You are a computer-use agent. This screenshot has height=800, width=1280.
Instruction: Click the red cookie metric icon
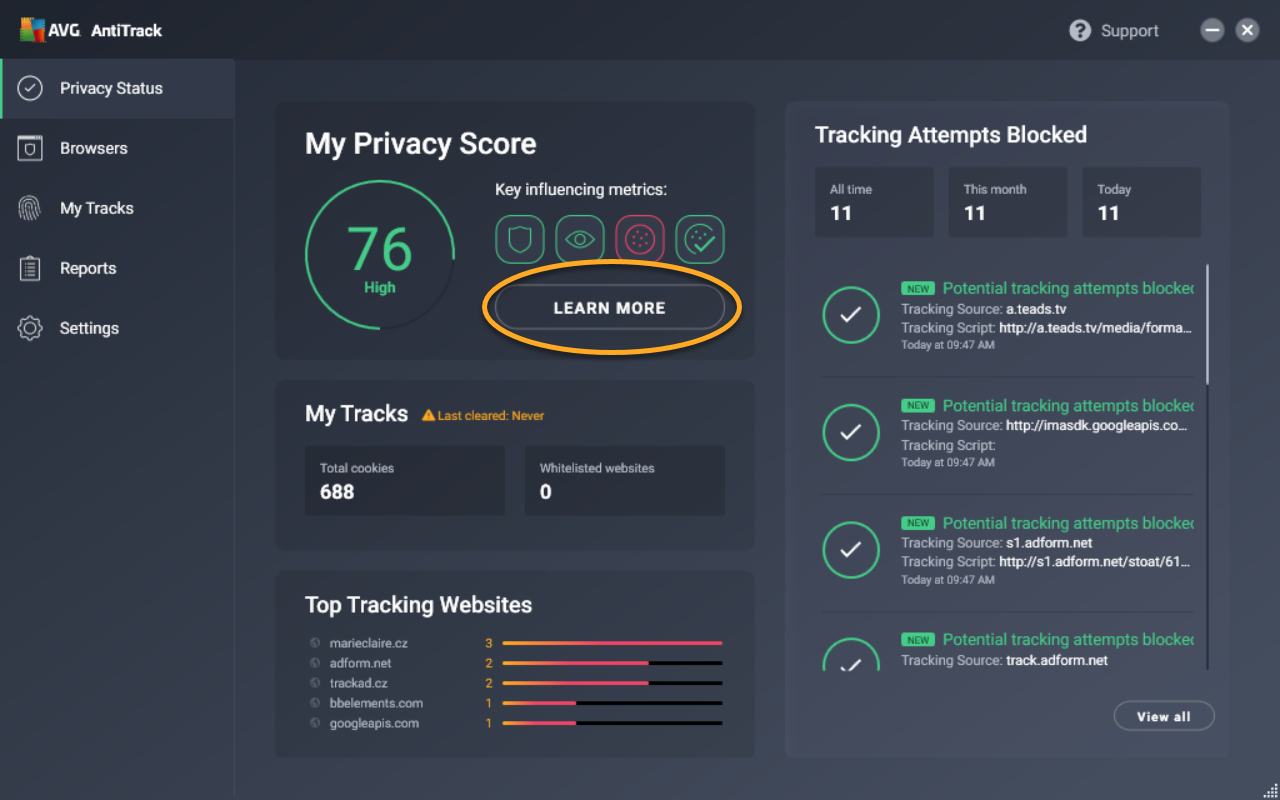(x=640, y=239)
